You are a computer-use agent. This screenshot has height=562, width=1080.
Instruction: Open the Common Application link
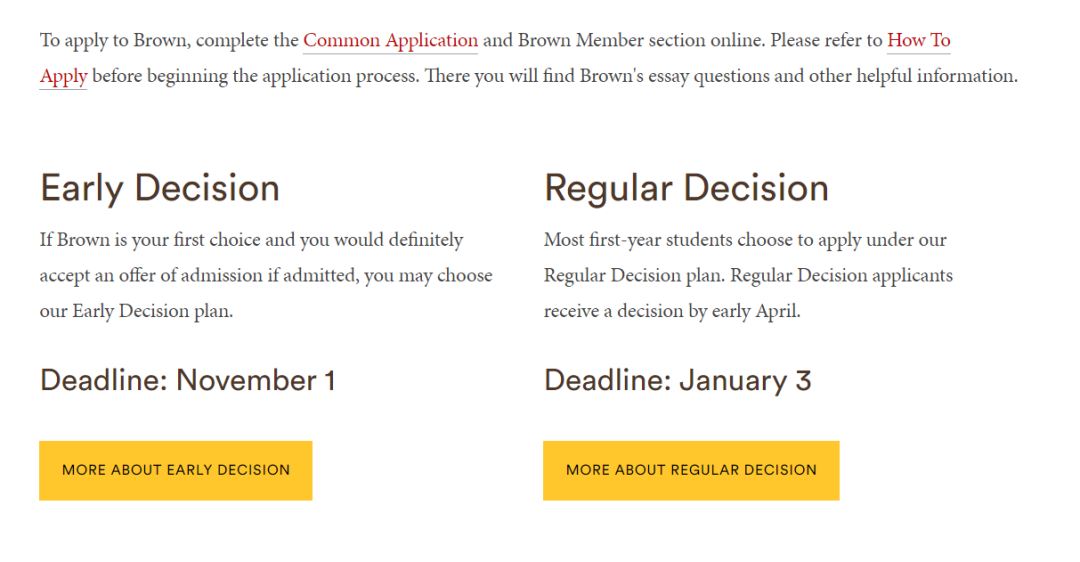tap(390, 41)
